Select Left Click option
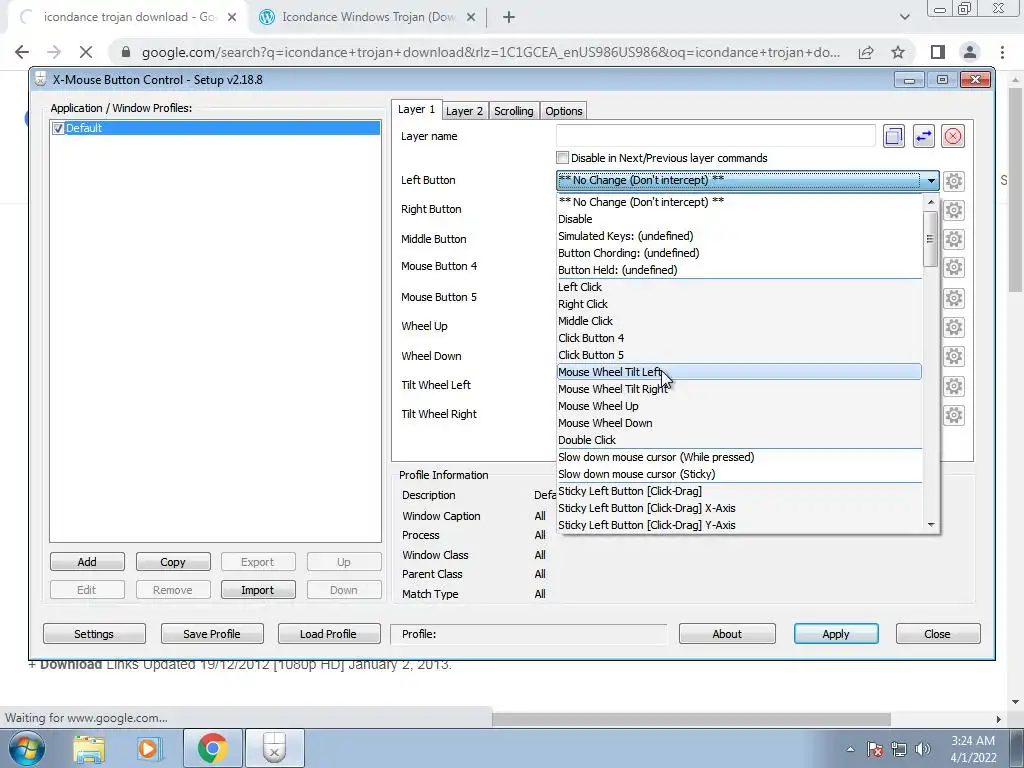1024x768 pixels. point(739,287)
